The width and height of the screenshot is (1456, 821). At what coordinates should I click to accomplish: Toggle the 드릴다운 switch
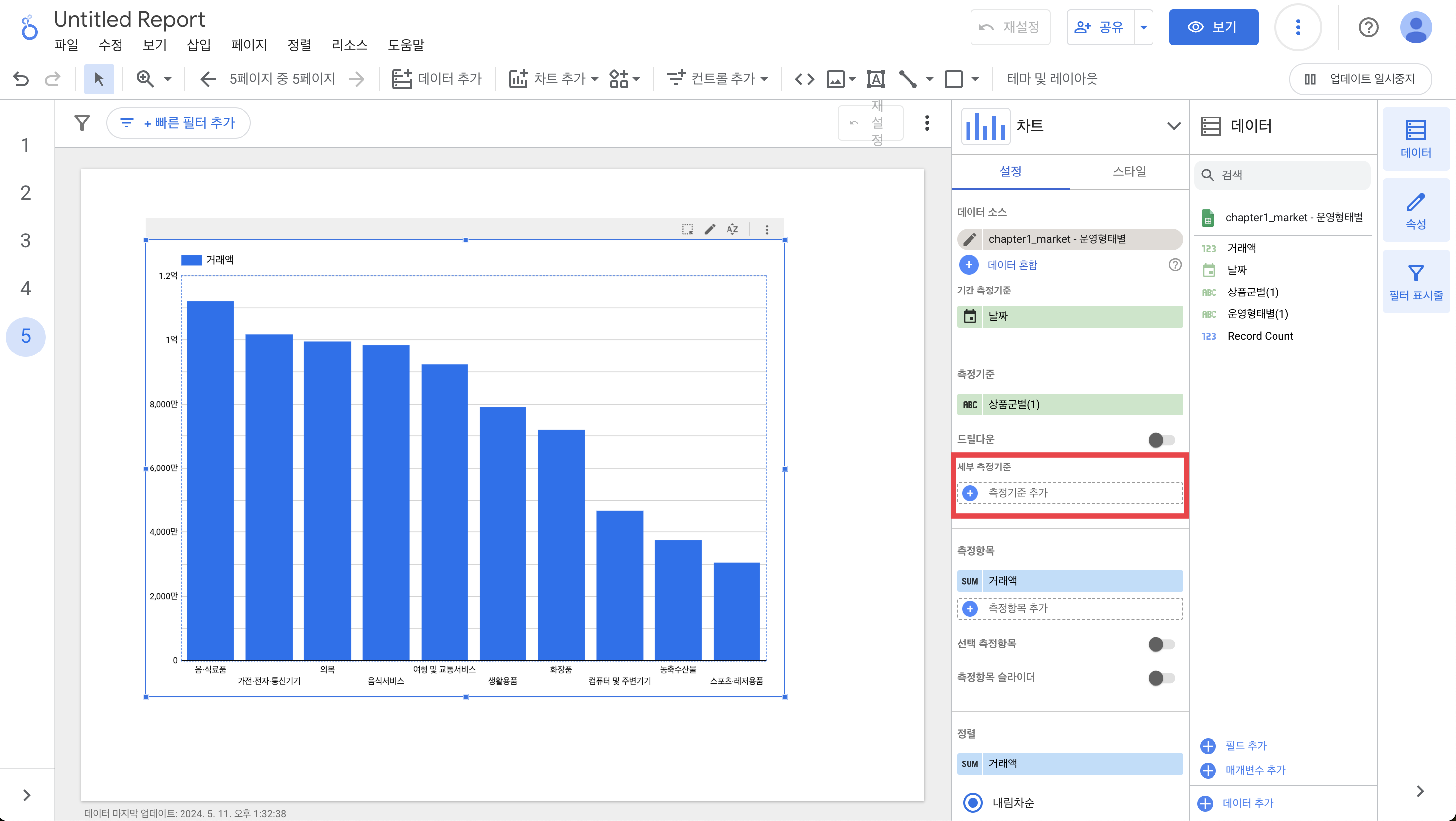[x=1161, y=440]
